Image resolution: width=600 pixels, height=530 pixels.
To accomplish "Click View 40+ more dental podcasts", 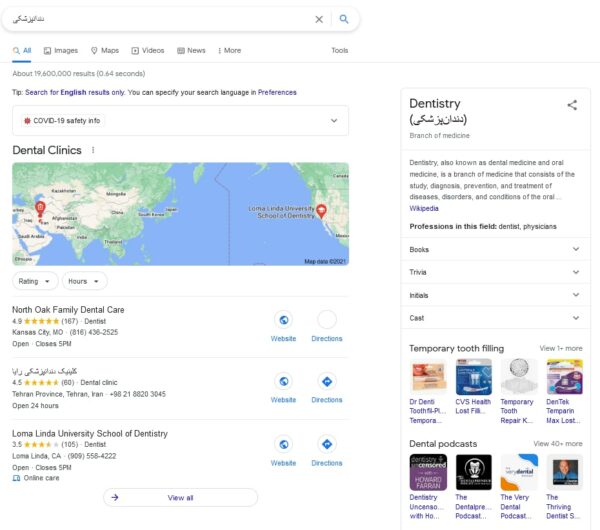I will (x=558, y=444).
